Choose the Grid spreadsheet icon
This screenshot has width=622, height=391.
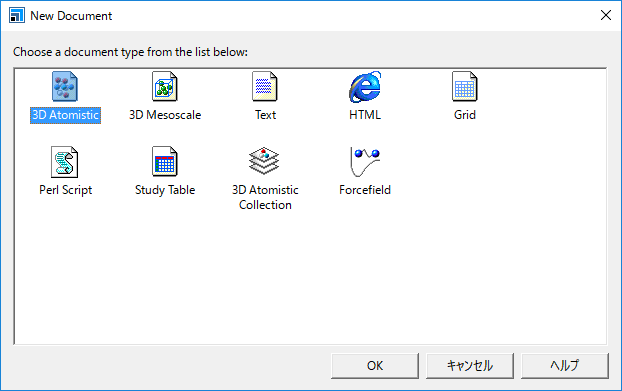[x=465, y=86]
